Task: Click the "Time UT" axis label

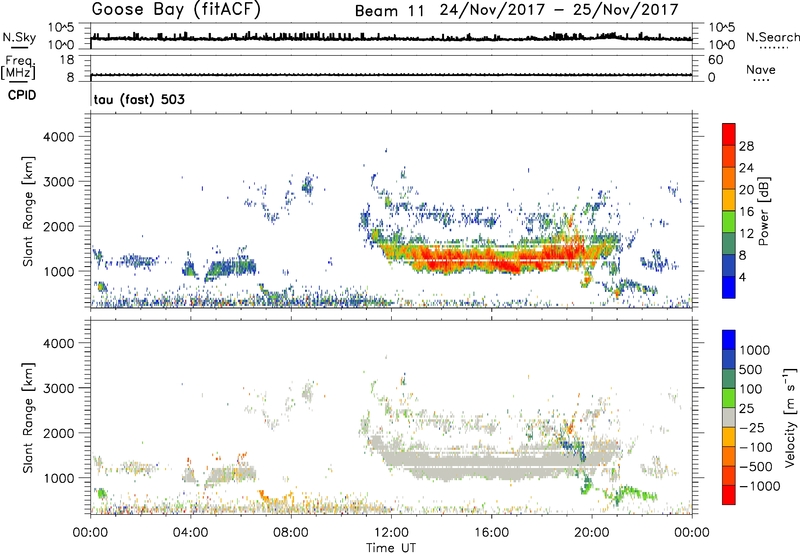Action: (x=391, y=548)
